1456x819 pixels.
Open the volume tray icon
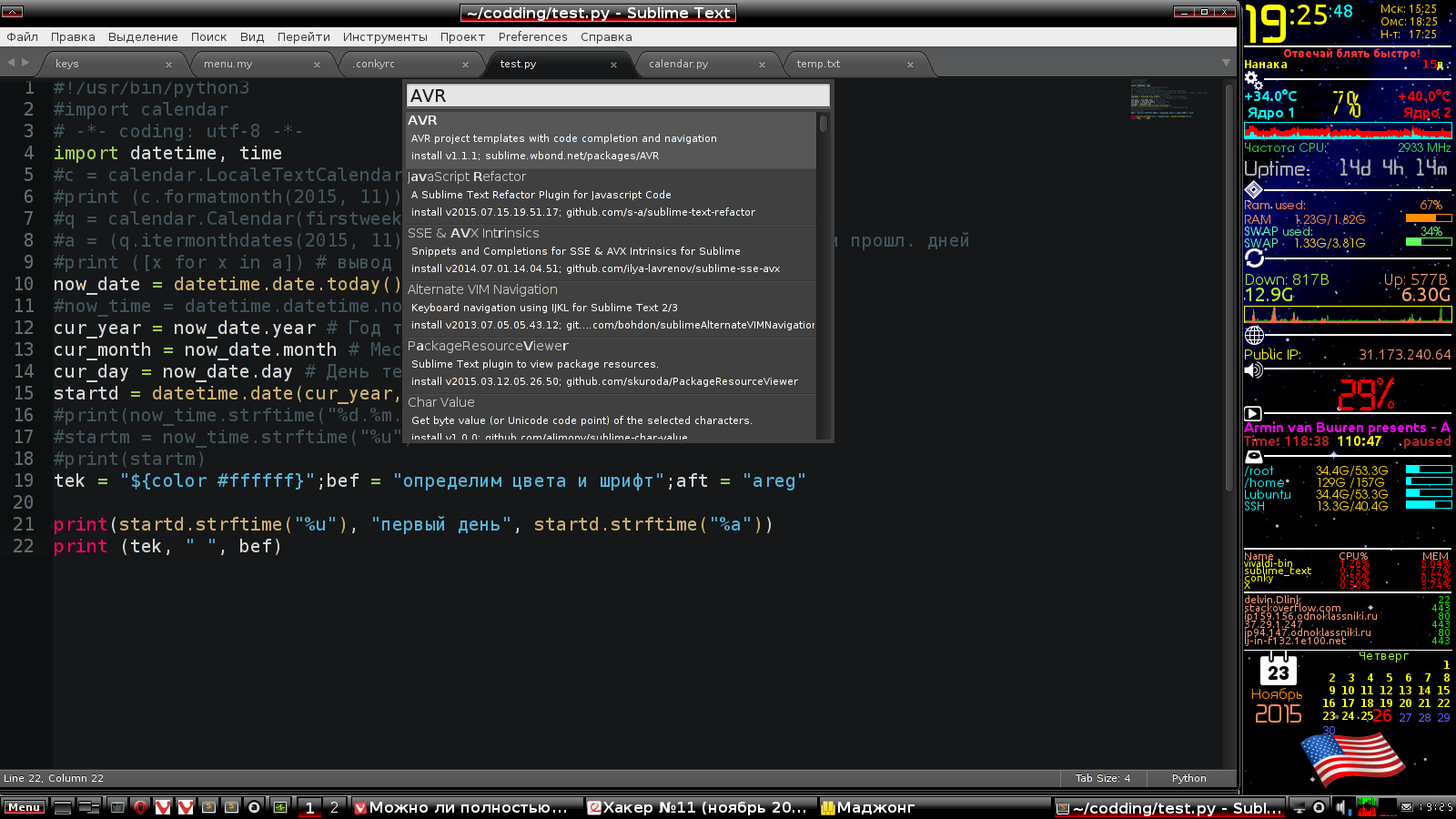click(x=1342, y=806)
